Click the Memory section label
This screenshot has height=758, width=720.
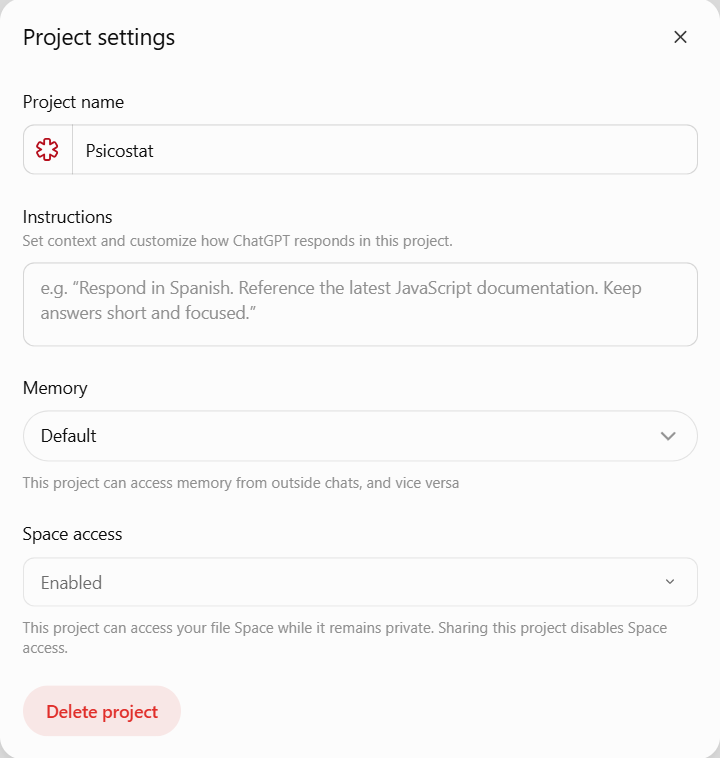tap(55, 388)
